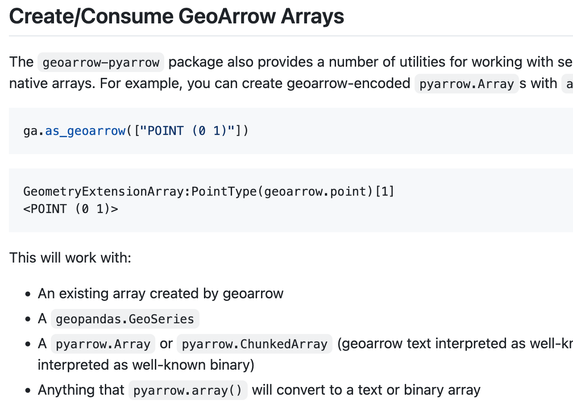The width and height of the screenshot is (573, 402).
Task: Click the Create/Consume GeoArrow Arrays heading
Action: click(177, 16)
